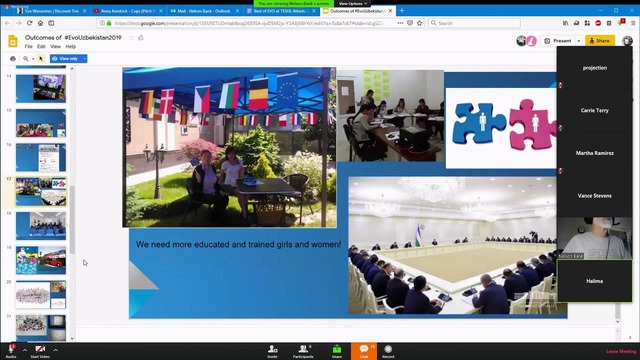Click the red ad blocker extension icon

click(598, 23)
